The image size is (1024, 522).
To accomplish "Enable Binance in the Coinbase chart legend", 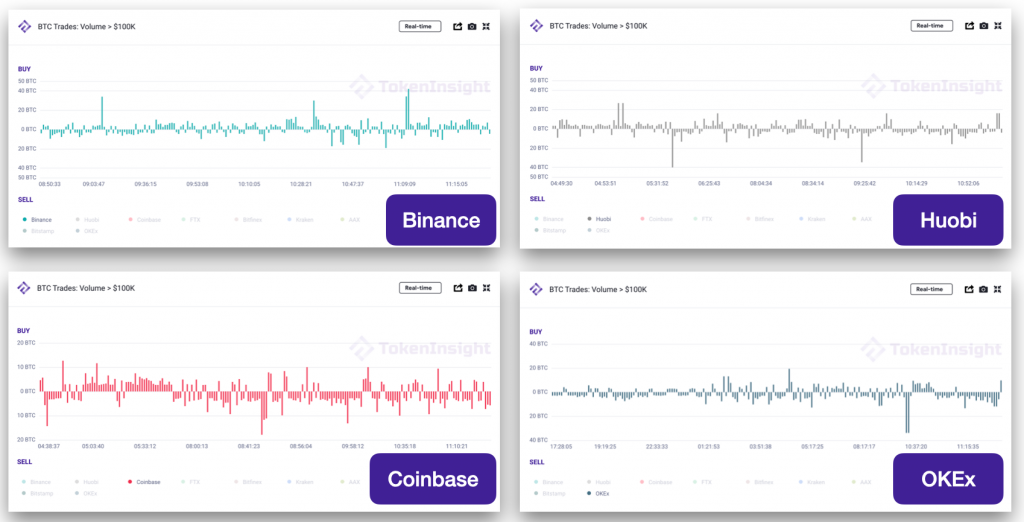I will point(37,481).
